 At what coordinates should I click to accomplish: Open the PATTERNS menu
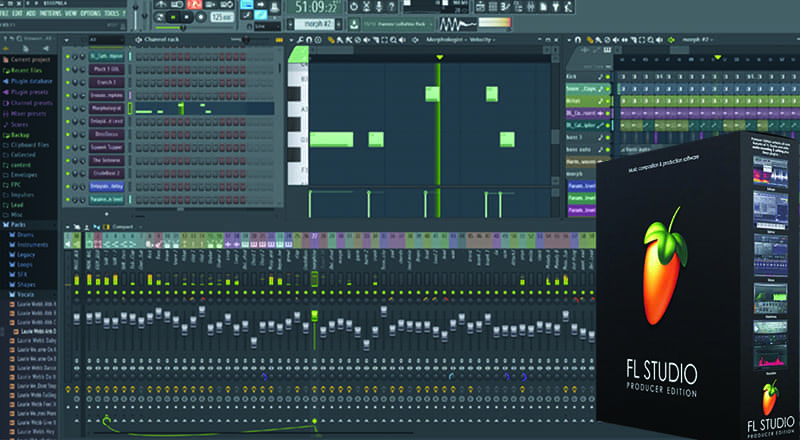[50, 13]
